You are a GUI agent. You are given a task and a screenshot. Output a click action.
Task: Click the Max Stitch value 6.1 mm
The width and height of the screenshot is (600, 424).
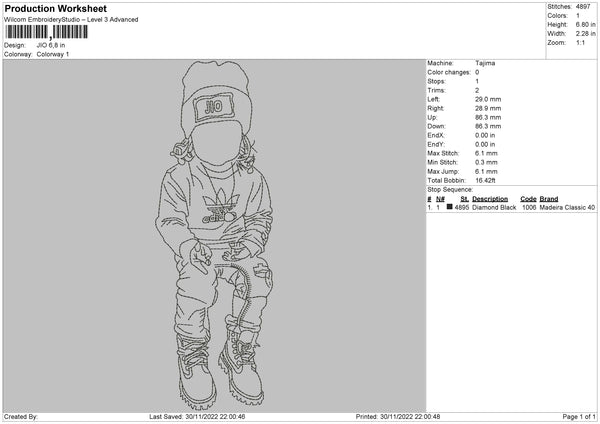(486, 153)
